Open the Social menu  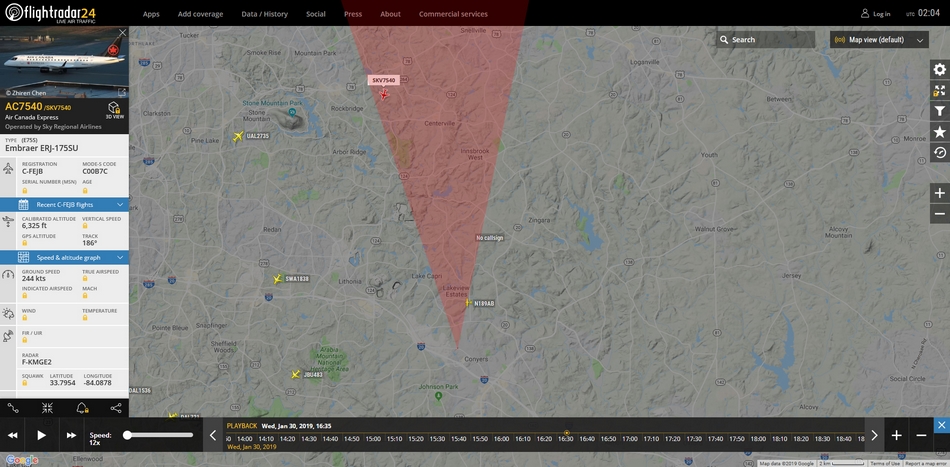(x=316, y=14)
